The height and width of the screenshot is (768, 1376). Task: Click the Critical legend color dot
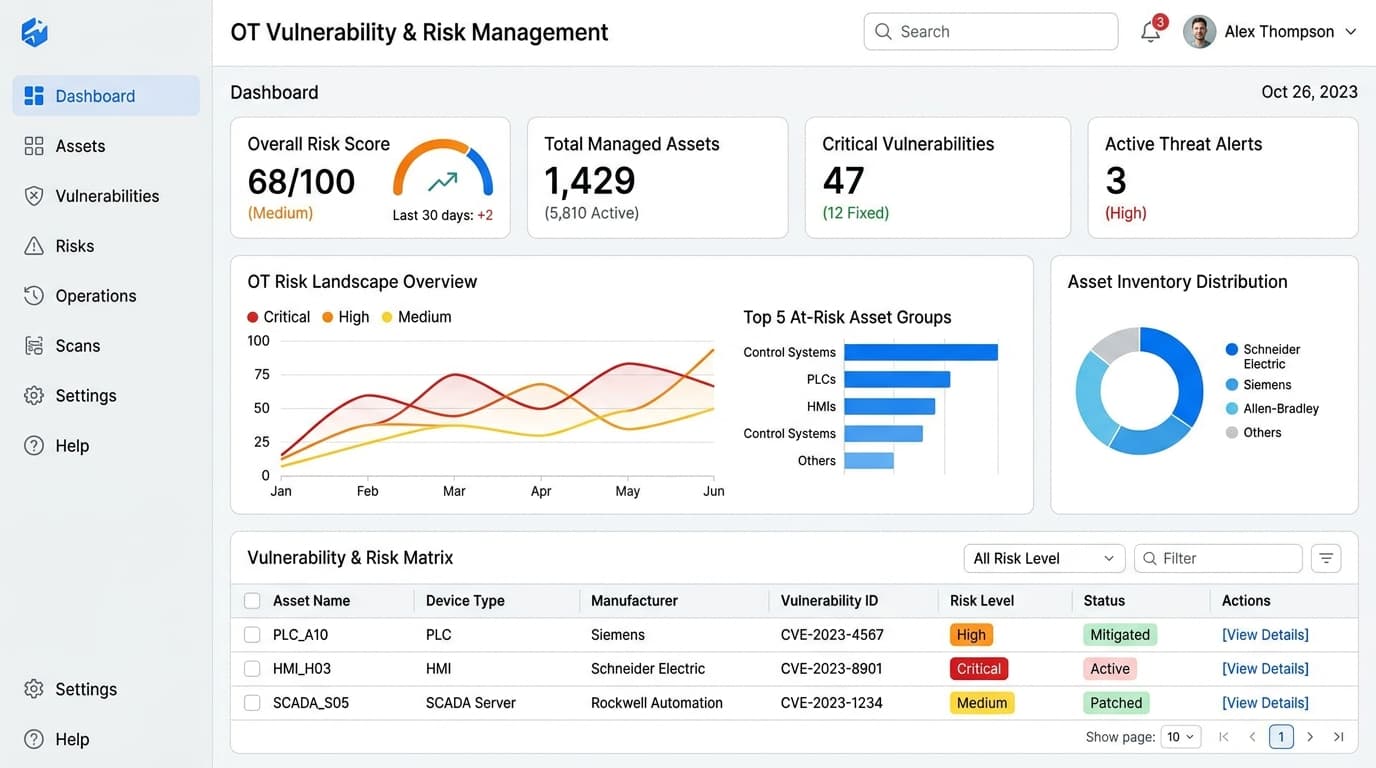point(253,317)
